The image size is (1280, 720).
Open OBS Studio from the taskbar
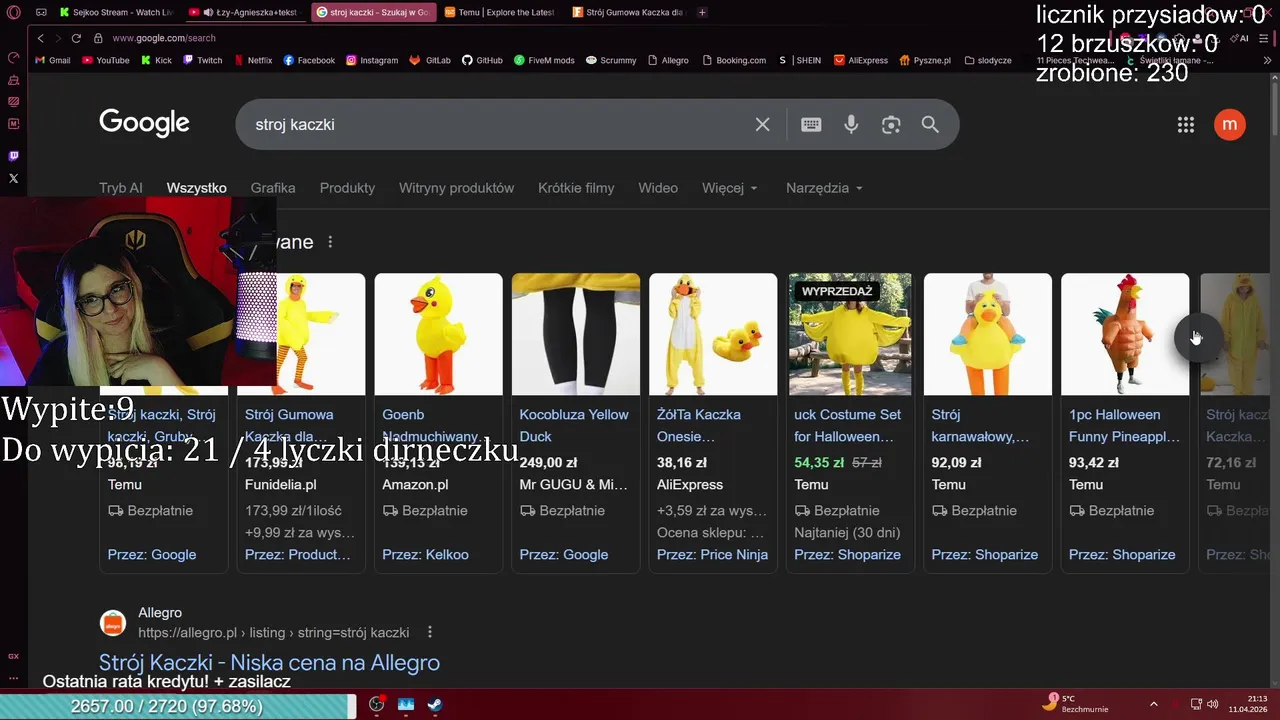pos(377,705)
